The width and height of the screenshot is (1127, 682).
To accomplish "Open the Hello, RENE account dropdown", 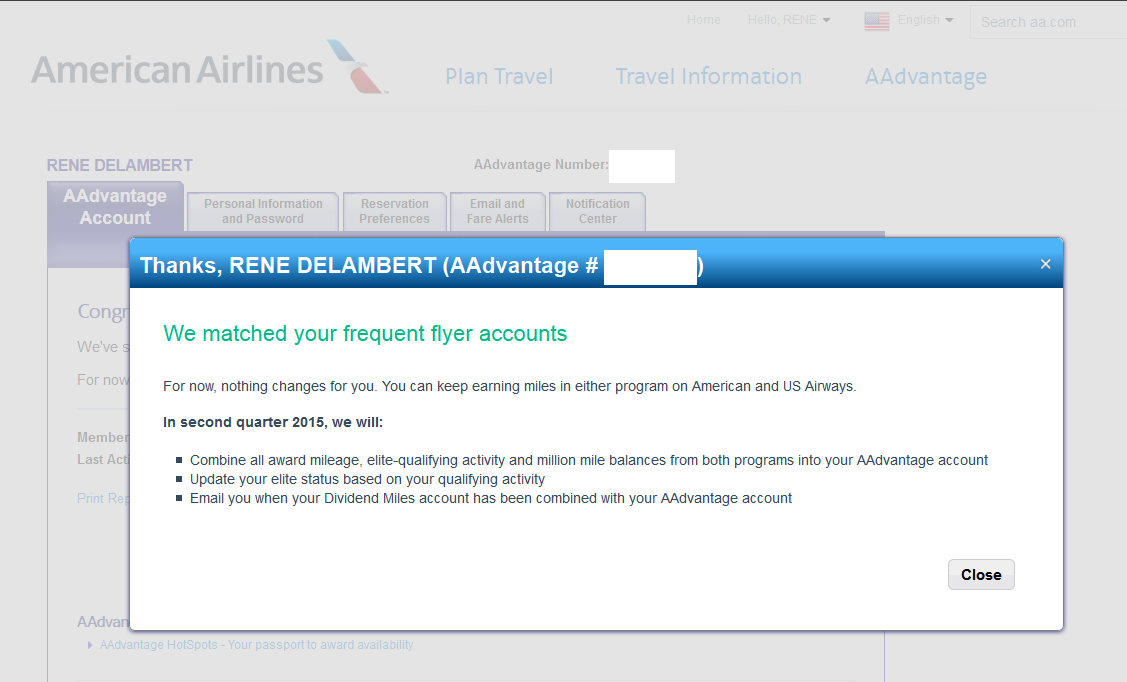I will [788, 20].
